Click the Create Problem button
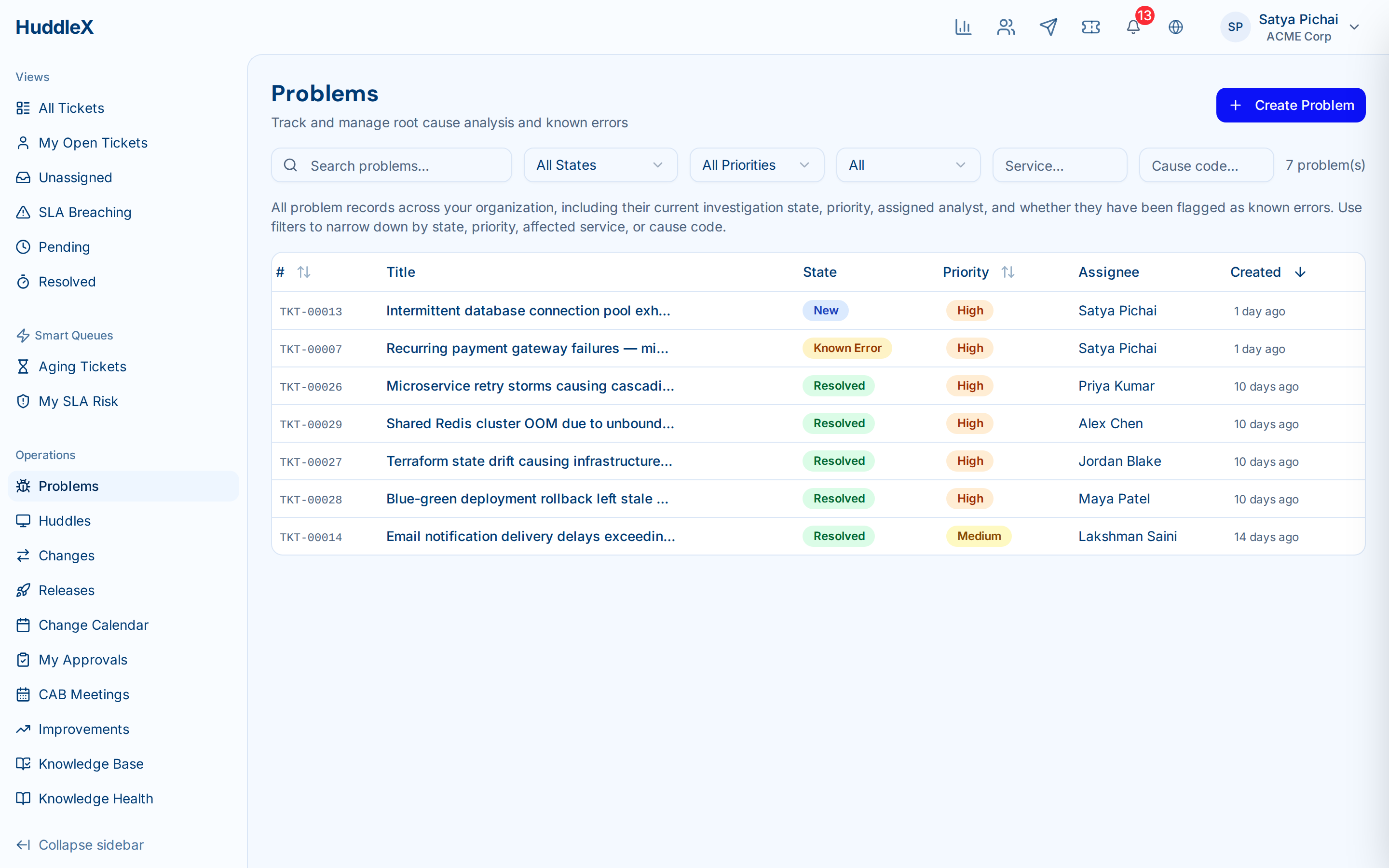Screen dimensions: 1389x868 [x=1290, y=105]
